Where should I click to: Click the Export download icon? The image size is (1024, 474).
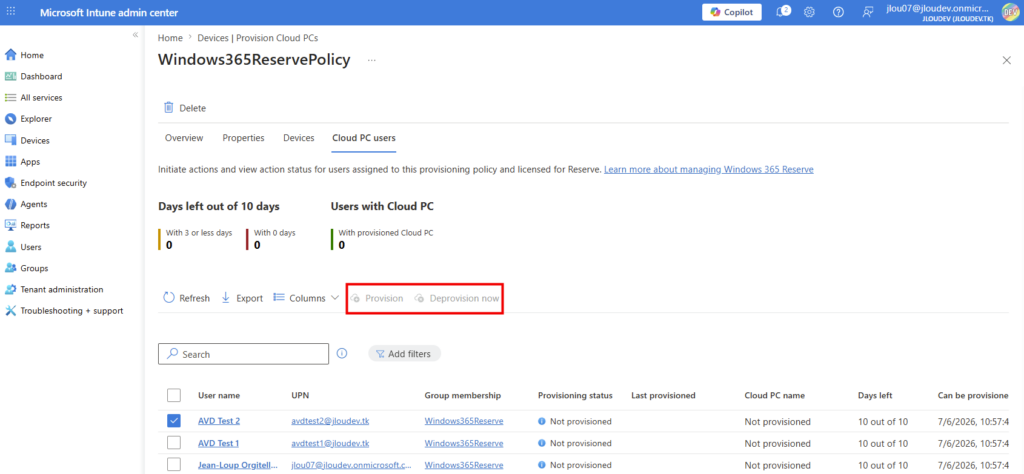(x=226, y=298)
